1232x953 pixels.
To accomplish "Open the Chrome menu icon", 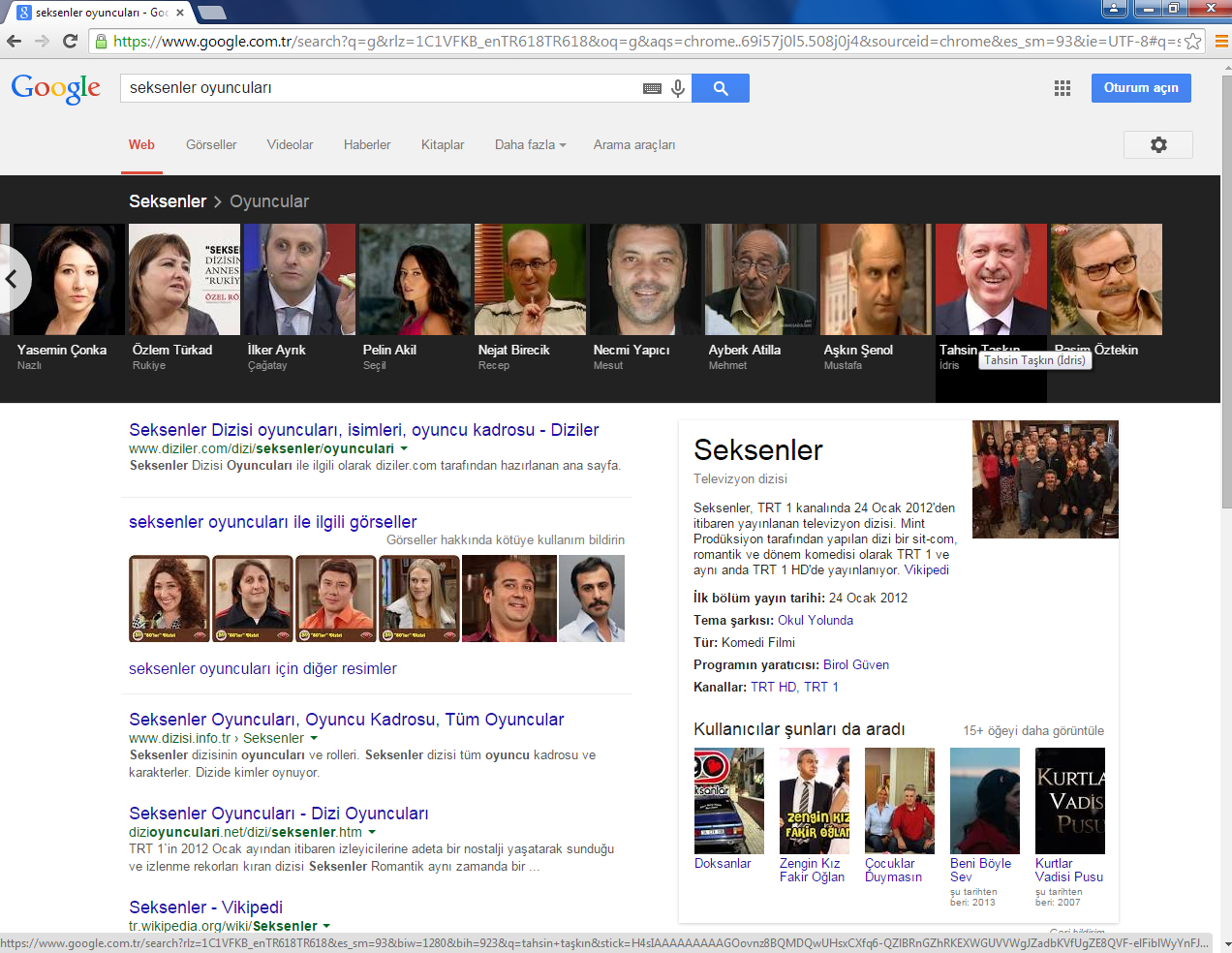I will click(1221, 41).
